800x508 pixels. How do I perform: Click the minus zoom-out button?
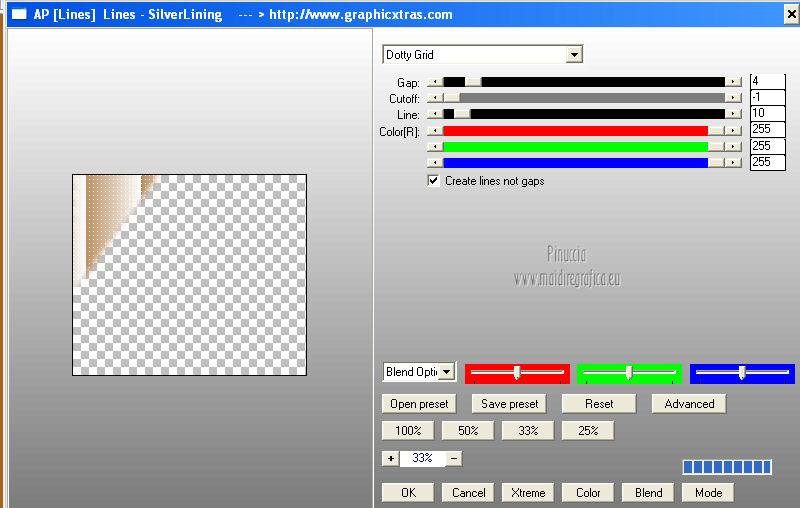pos(454,458)
